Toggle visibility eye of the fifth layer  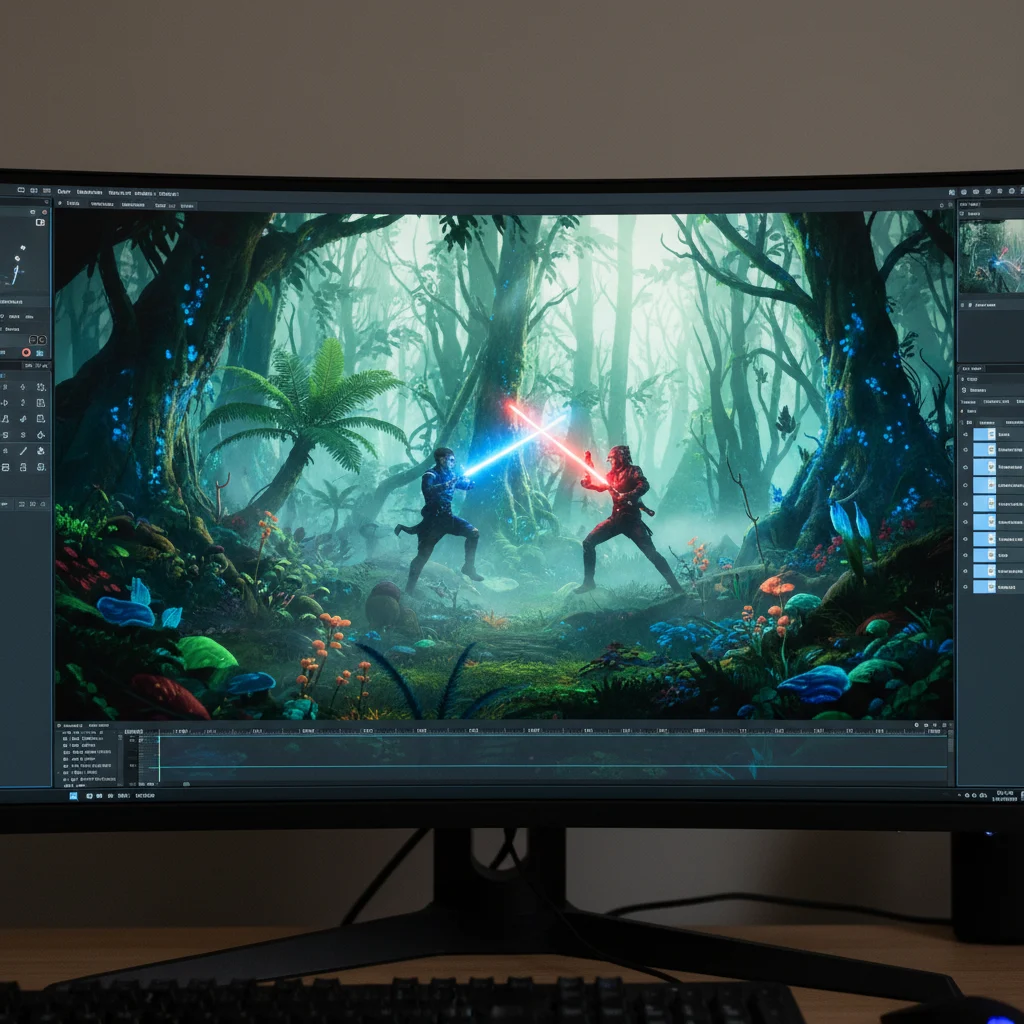[x=965, y=504]
